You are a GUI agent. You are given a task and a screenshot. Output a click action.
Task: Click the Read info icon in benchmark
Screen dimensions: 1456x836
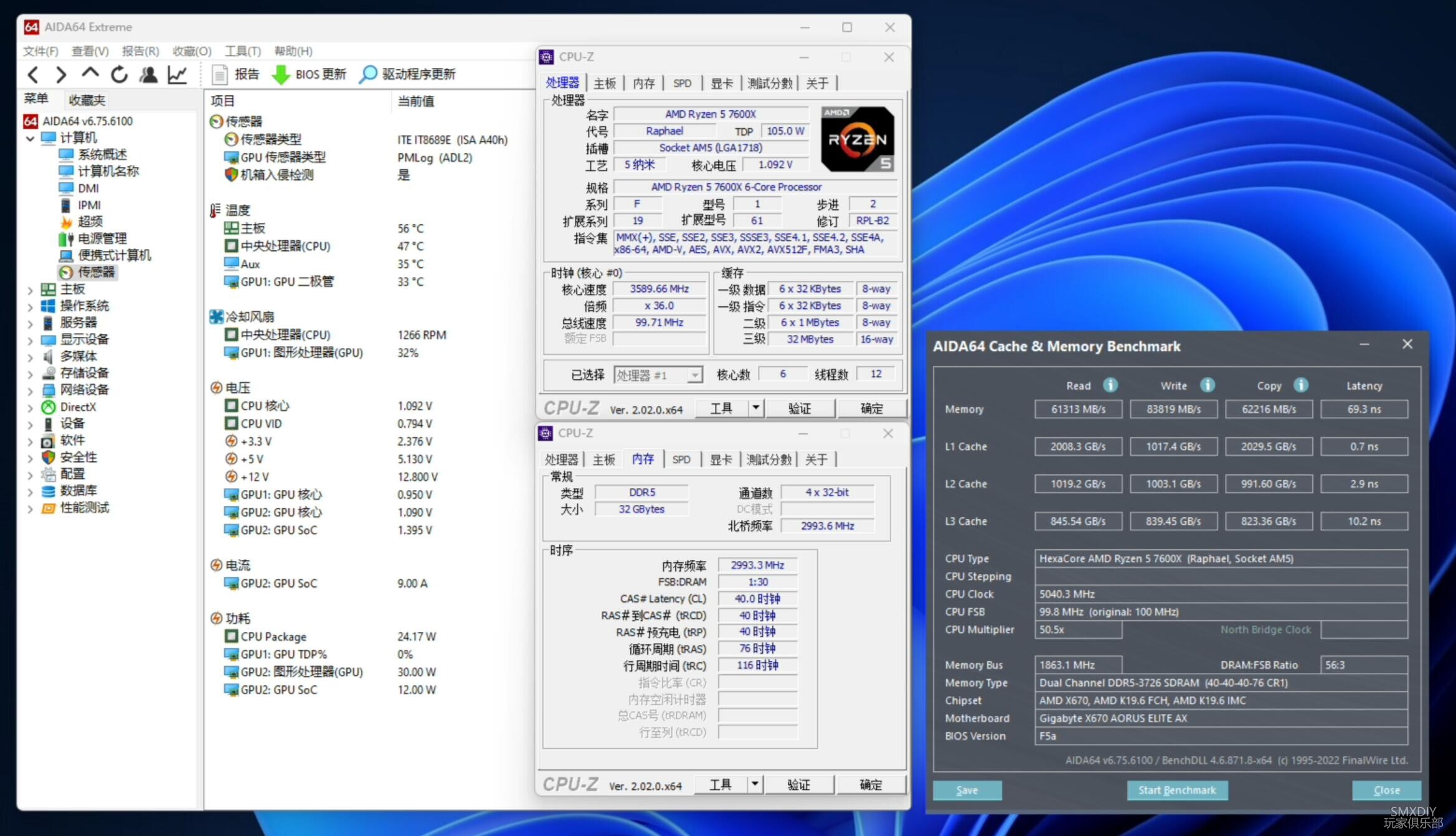[x=1110, y=385]
